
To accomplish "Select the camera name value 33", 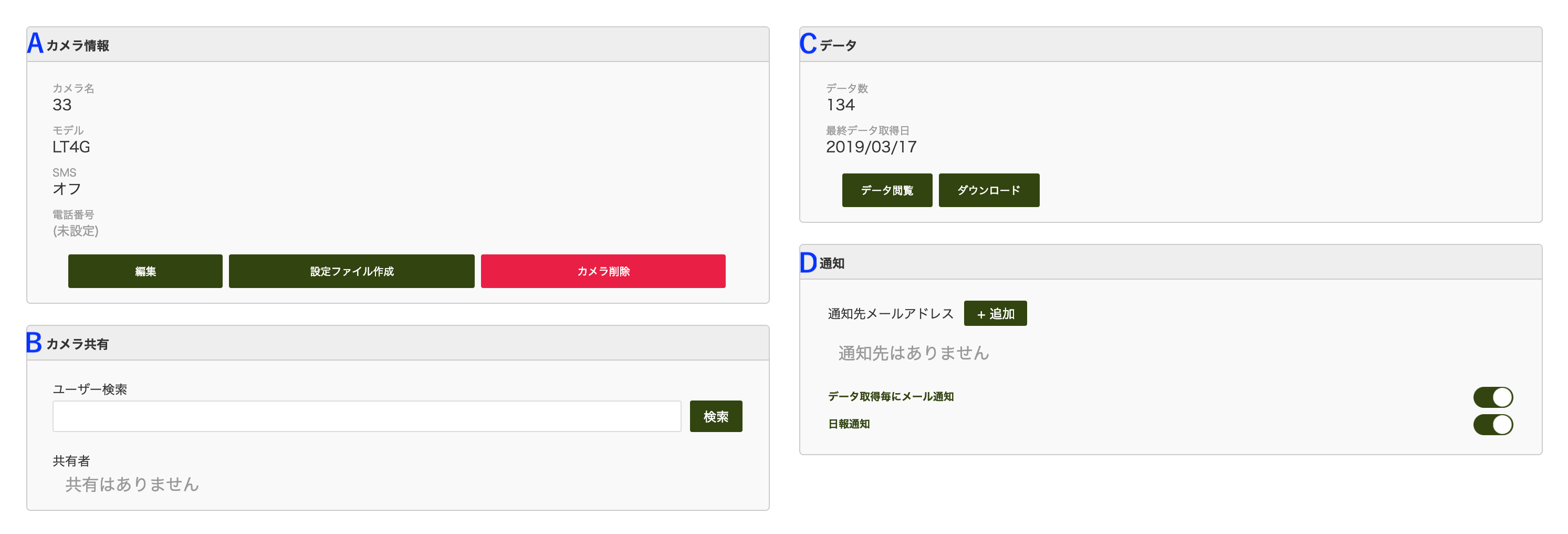I will click(x=62, y=105).
